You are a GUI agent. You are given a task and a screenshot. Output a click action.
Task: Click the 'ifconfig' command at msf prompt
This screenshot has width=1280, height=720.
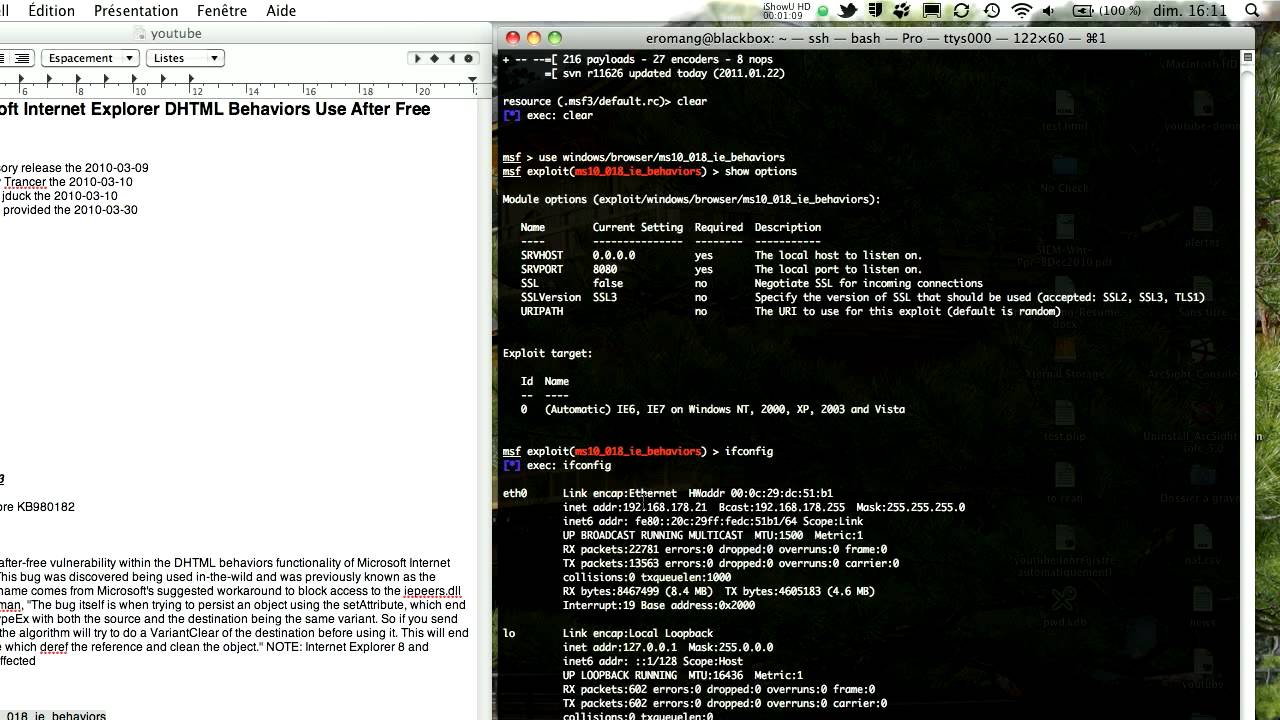point(748,451)
